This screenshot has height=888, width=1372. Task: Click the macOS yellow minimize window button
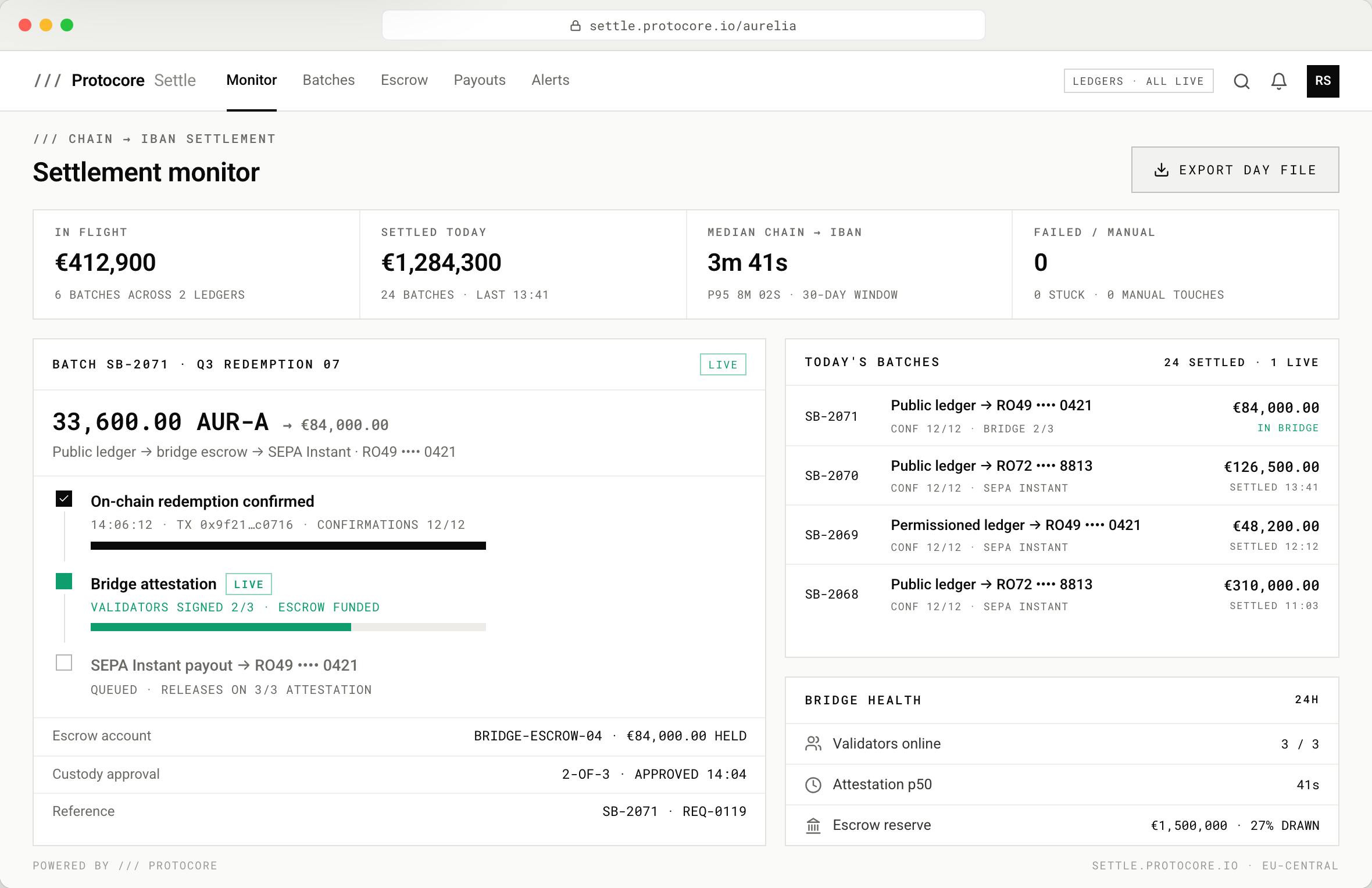[x=46, y=25]
